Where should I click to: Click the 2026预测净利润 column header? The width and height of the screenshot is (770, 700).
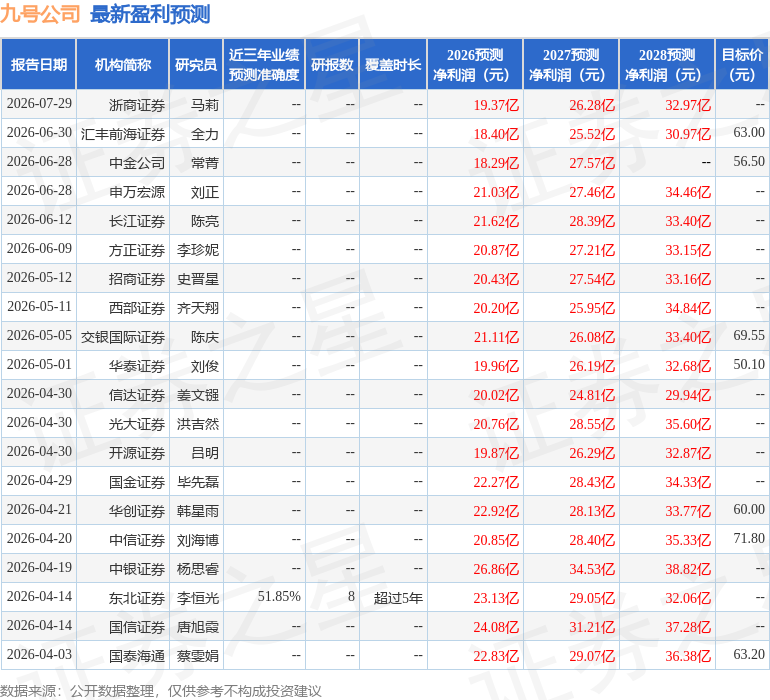475,64
